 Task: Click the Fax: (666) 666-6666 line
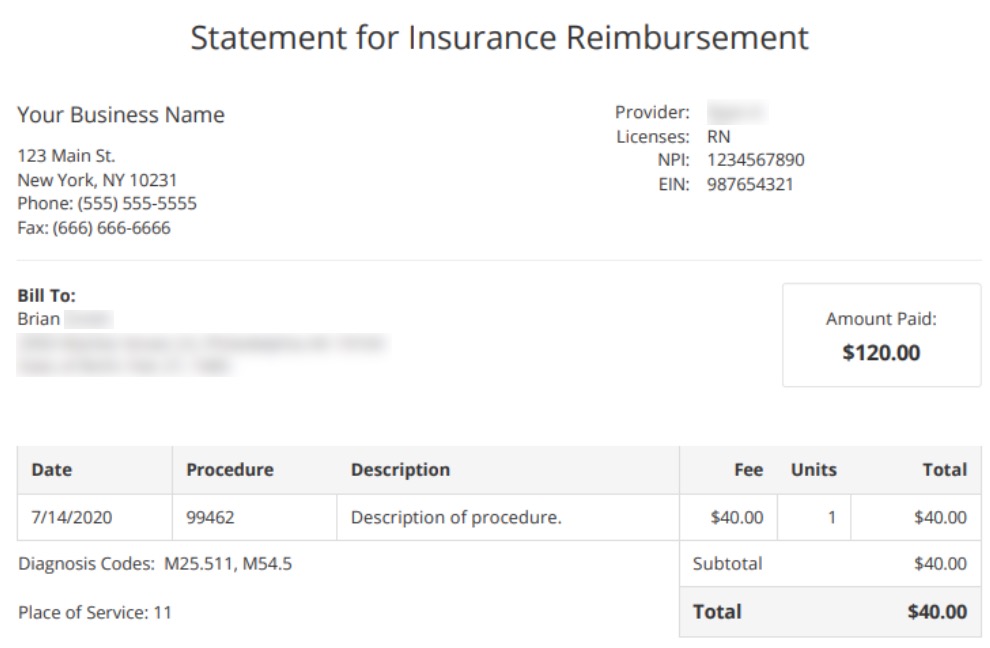(94, 227)
